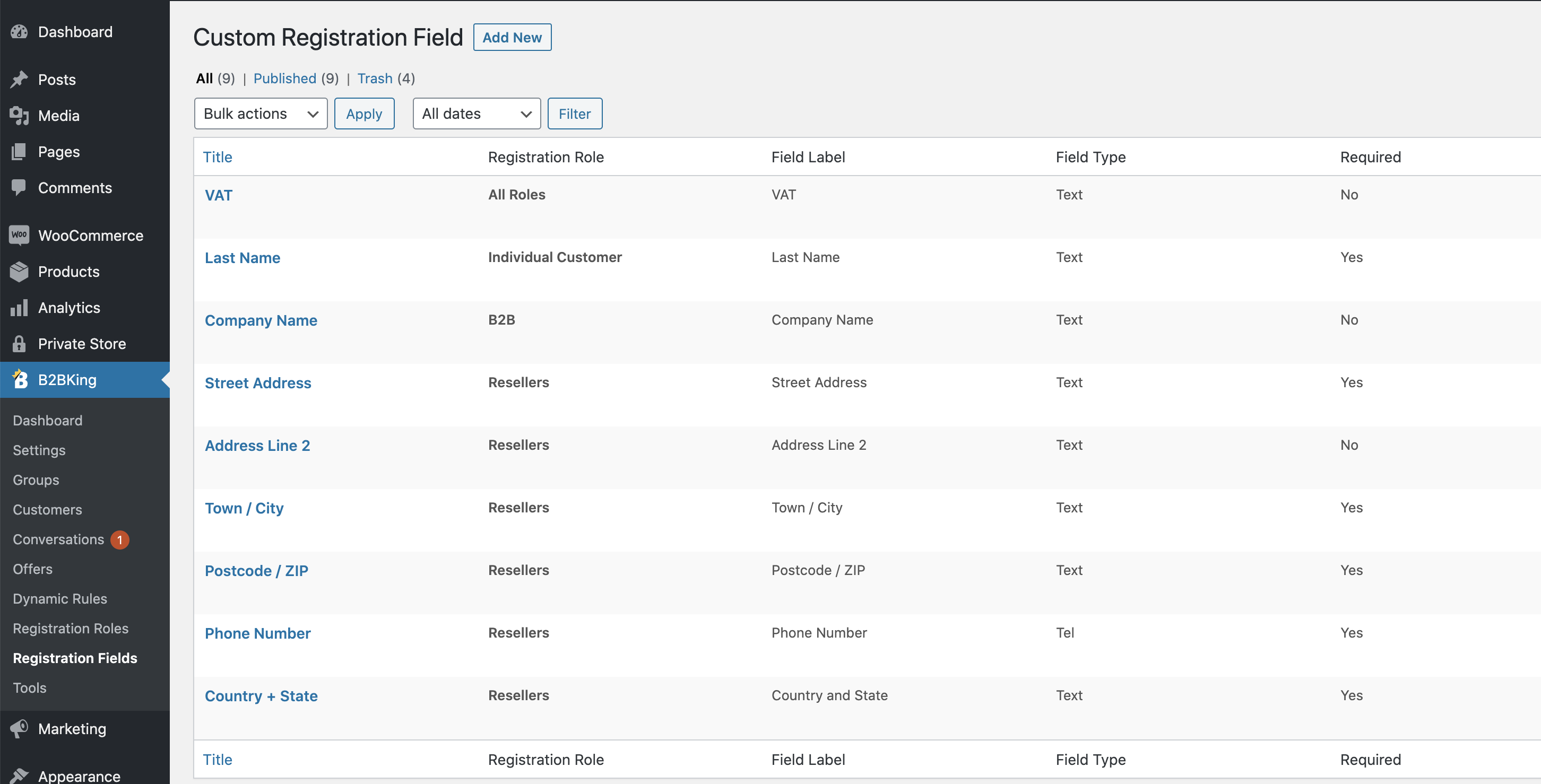The width and height of the screenshot is (1541, 784).
Task: Click the Marketing megaphone icon
Action: click(19, 728)
